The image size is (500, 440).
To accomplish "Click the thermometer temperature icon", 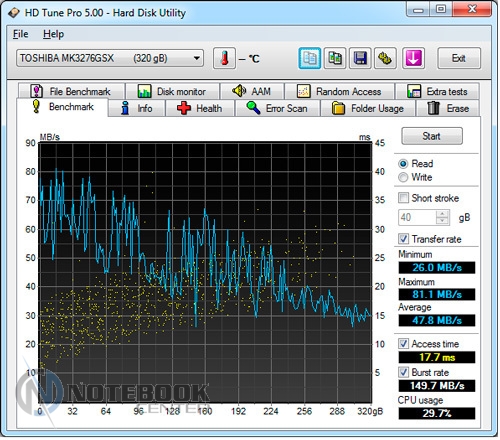I will point(224,58).
